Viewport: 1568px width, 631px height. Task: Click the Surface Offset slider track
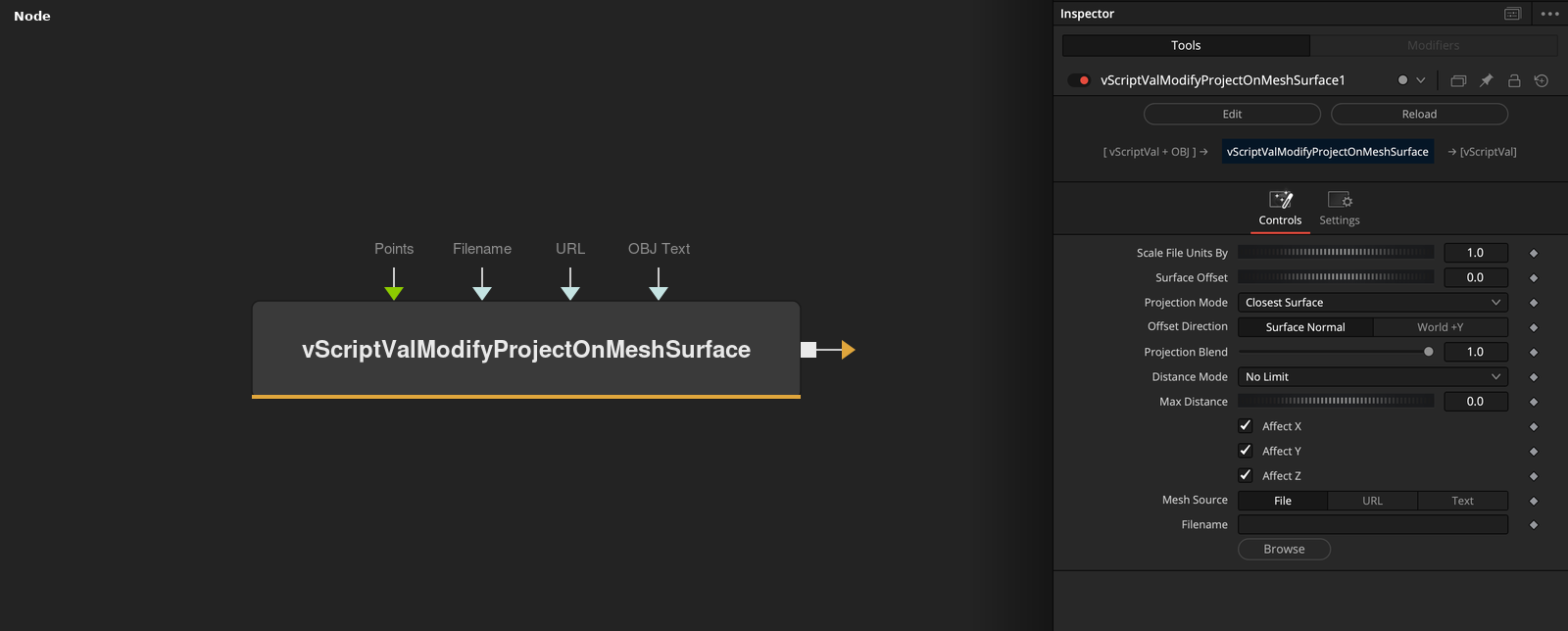pos(1336,277)
